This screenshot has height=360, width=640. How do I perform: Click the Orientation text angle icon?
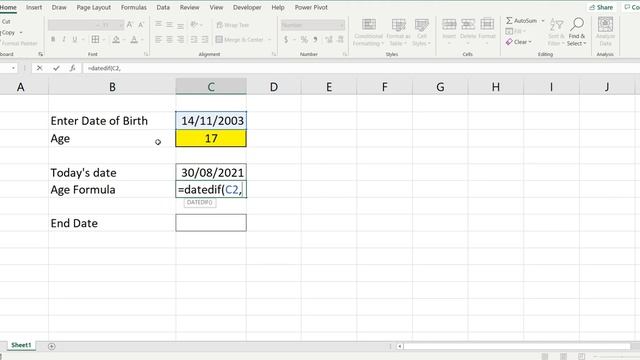tap(195, 24)
